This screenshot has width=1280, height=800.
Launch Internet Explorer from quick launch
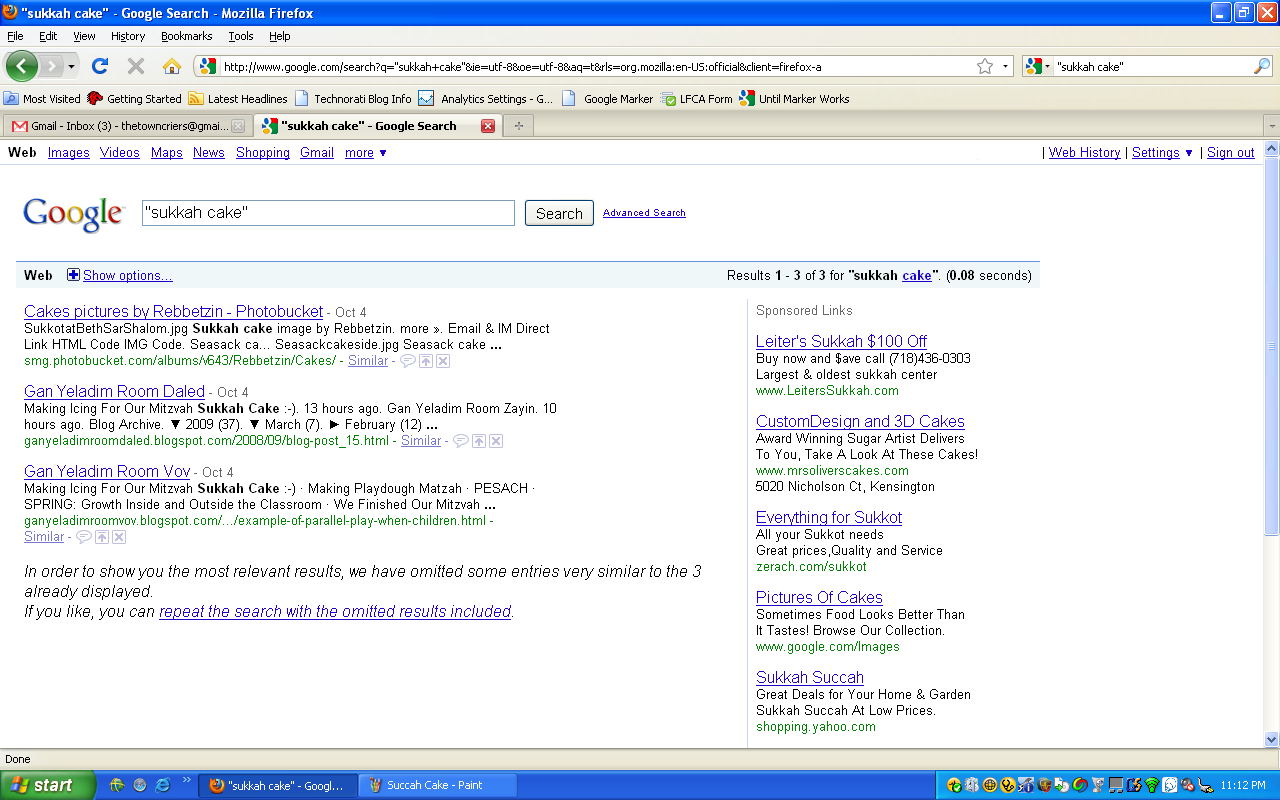(162, 785)
